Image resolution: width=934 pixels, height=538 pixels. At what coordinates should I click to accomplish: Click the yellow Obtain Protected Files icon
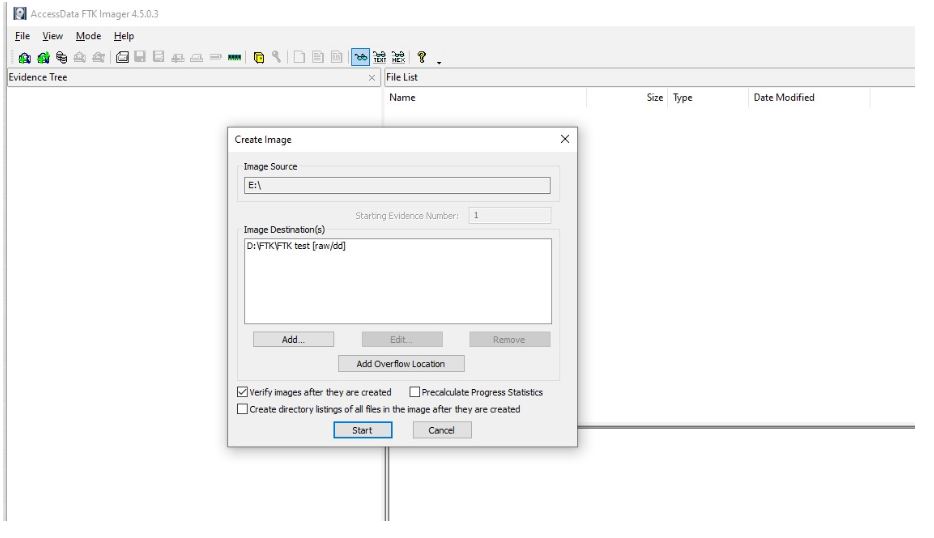[x=259, y=57]
